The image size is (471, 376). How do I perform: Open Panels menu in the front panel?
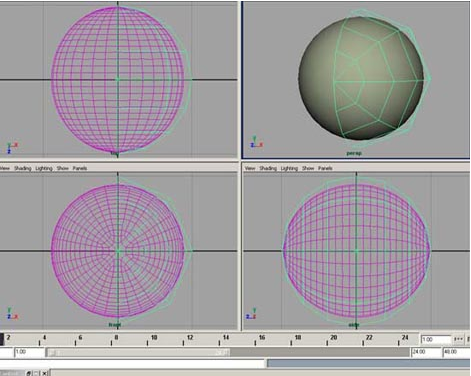click(x=80, y=168)
